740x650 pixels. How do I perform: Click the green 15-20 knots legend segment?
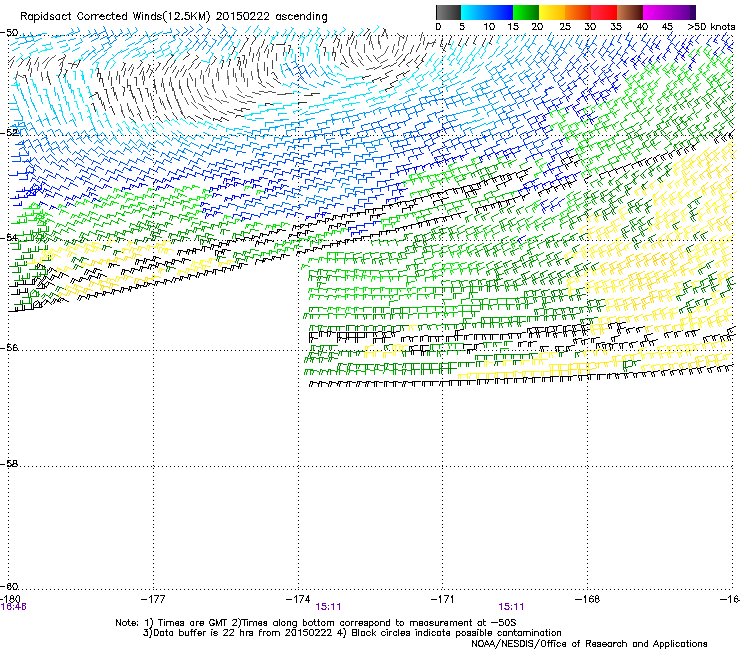click(526, 12)
